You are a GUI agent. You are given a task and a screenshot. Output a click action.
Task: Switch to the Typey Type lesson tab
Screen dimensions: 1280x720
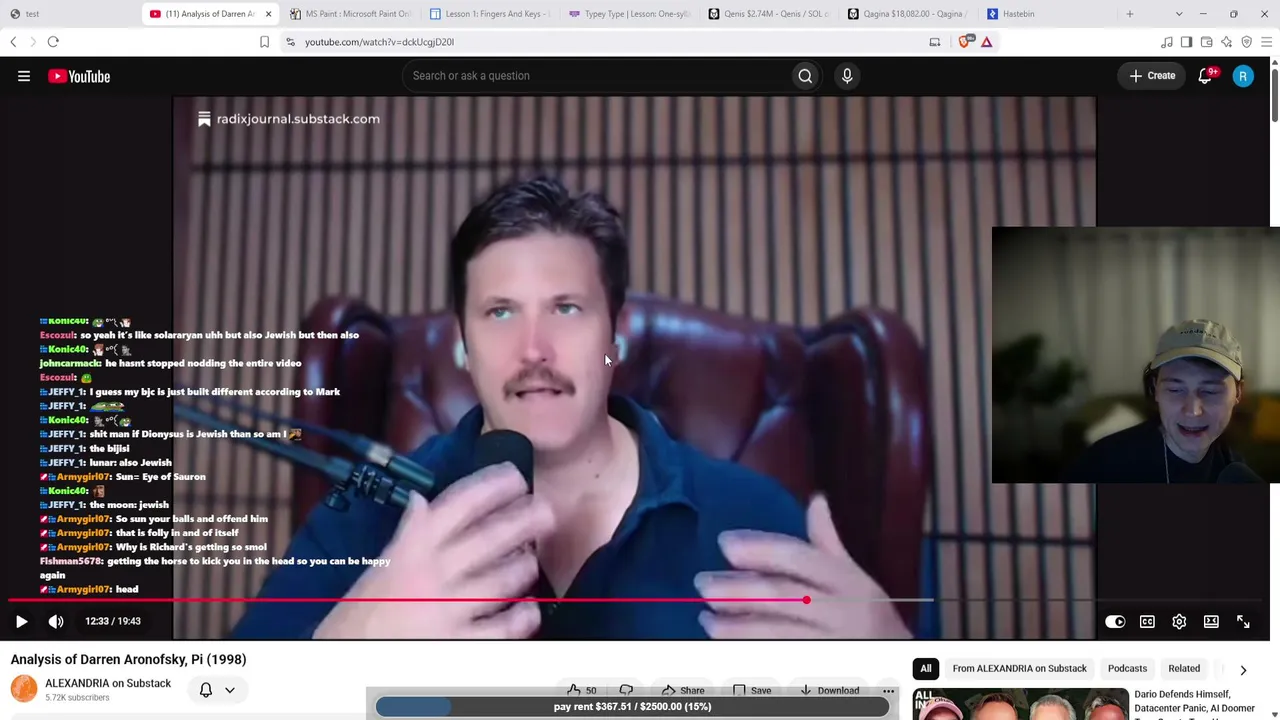tap(629, 14)
